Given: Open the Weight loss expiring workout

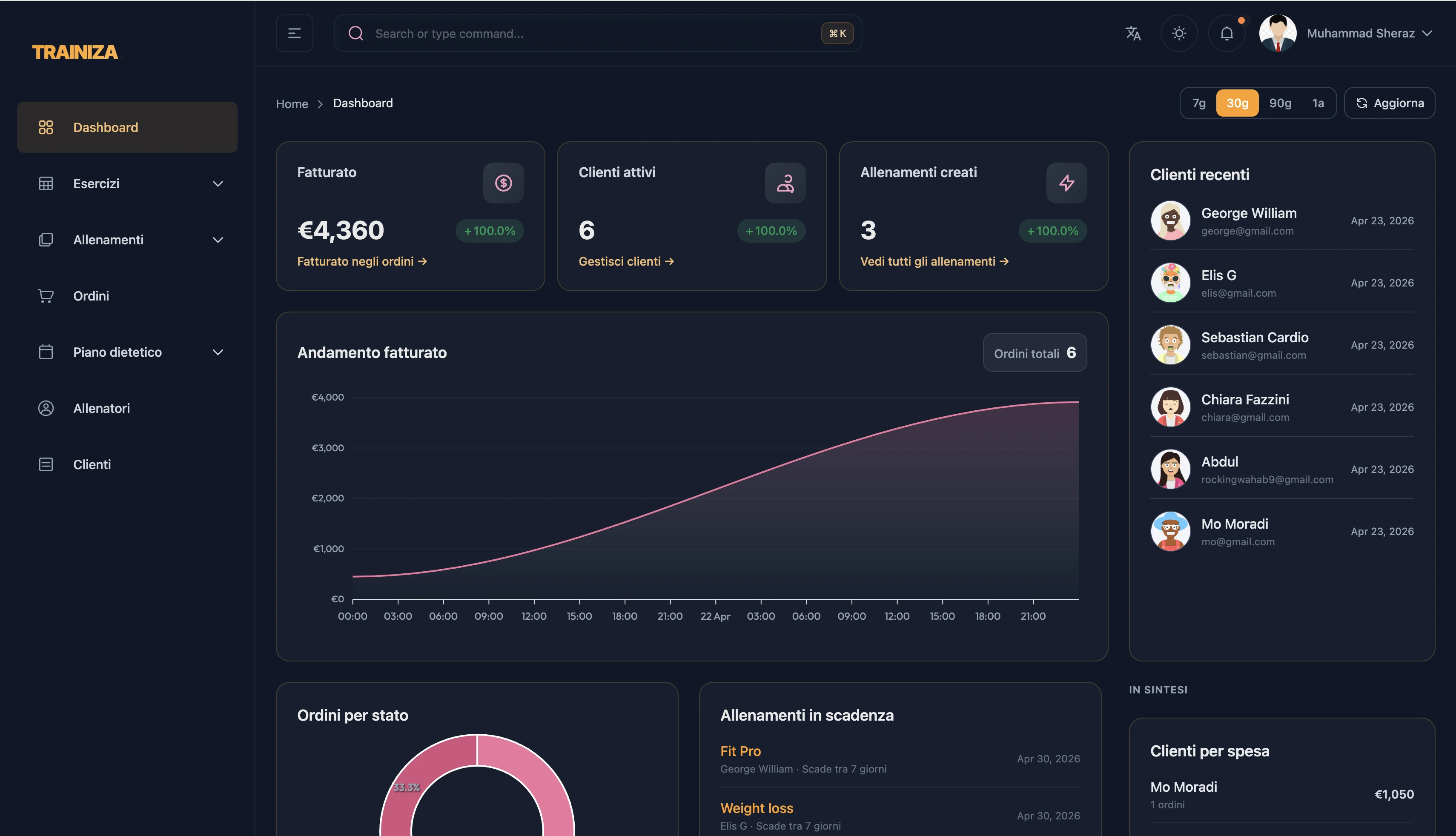Looking at the screenshot, I should [757, 808].
